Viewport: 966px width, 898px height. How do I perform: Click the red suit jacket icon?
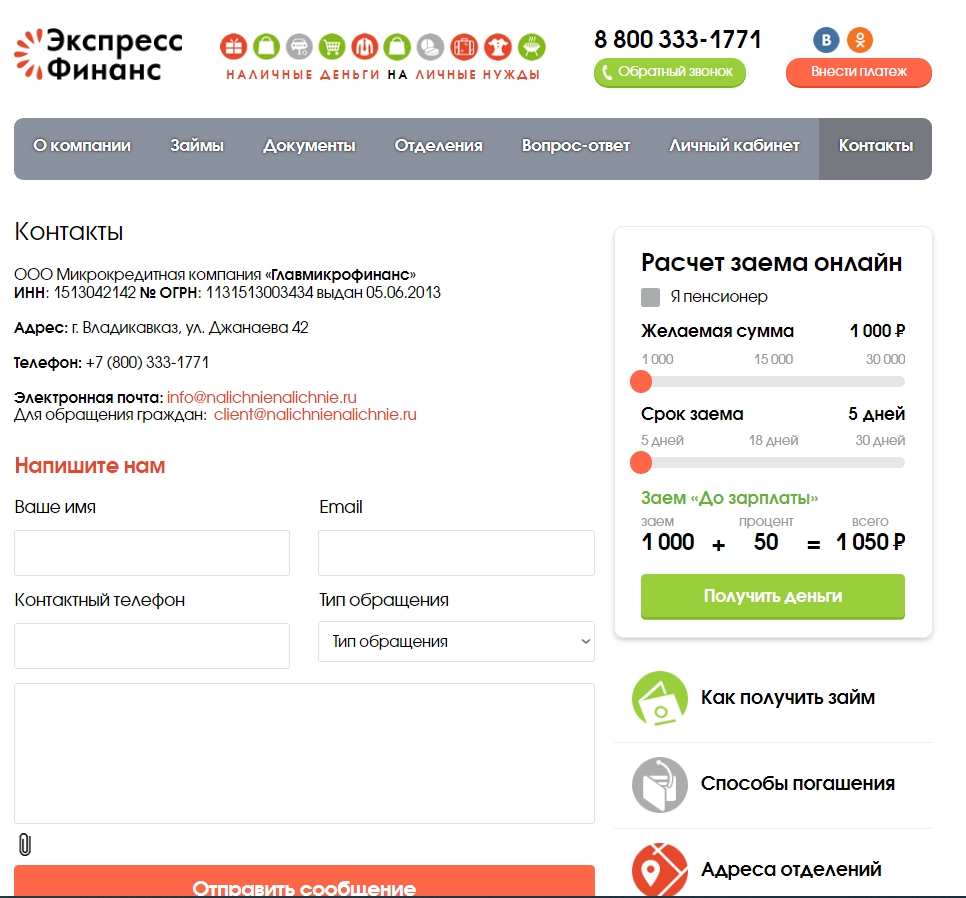(365, 47)
